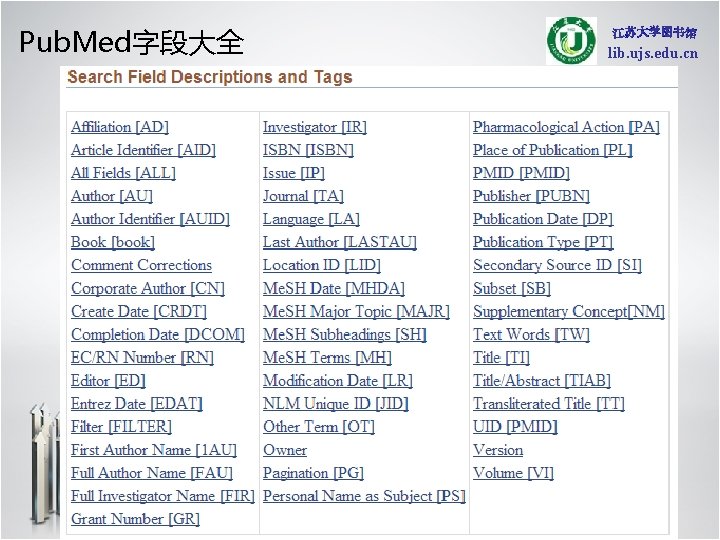
Task: Open Secondary Source ID [SI] link
Action: pos(557,265)
